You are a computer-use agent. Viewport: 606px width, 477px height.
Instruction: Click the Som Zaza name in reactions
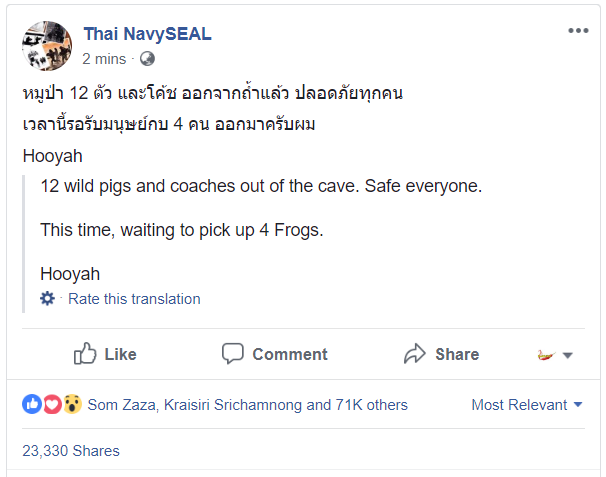coord(119,405)
